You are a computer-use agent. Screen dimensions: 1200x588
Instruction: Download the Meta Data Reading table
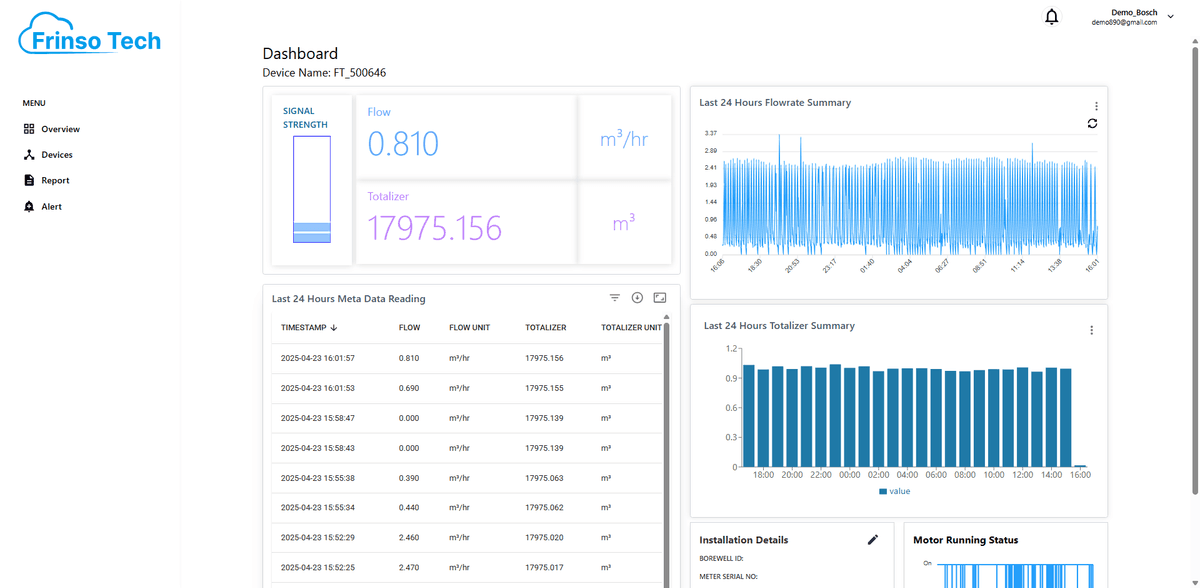(637, 298)
